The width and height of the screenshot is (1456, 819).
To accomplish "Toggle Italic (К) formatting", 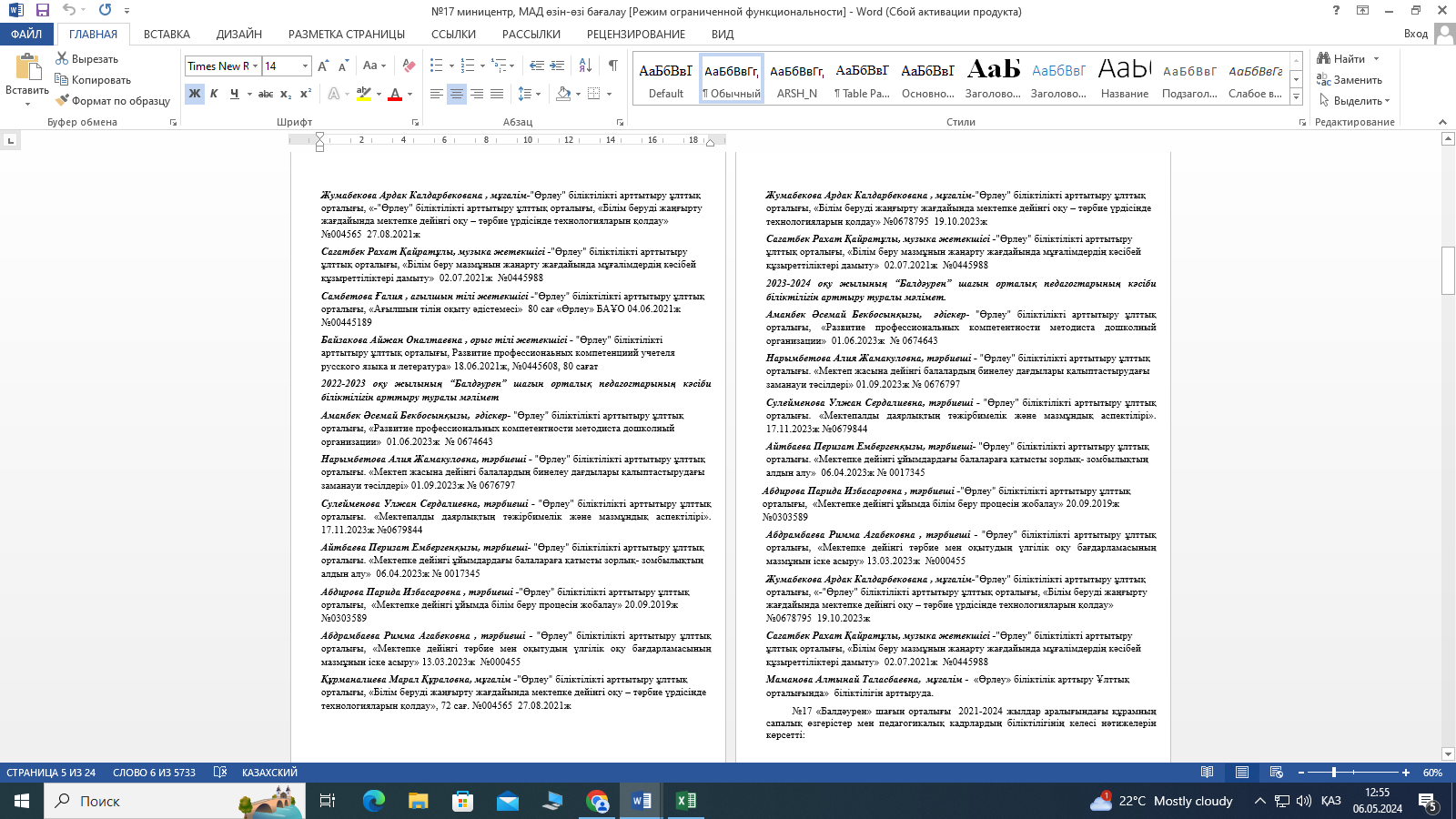I will click(x=214, y=94).
